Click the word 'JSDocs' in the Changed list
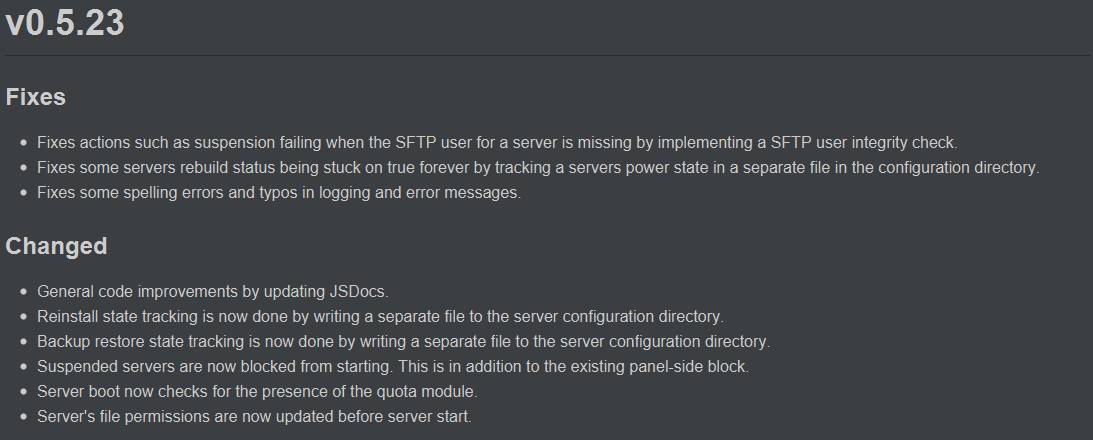This screenshot has width=1093, height=440. tap(360, 291)
